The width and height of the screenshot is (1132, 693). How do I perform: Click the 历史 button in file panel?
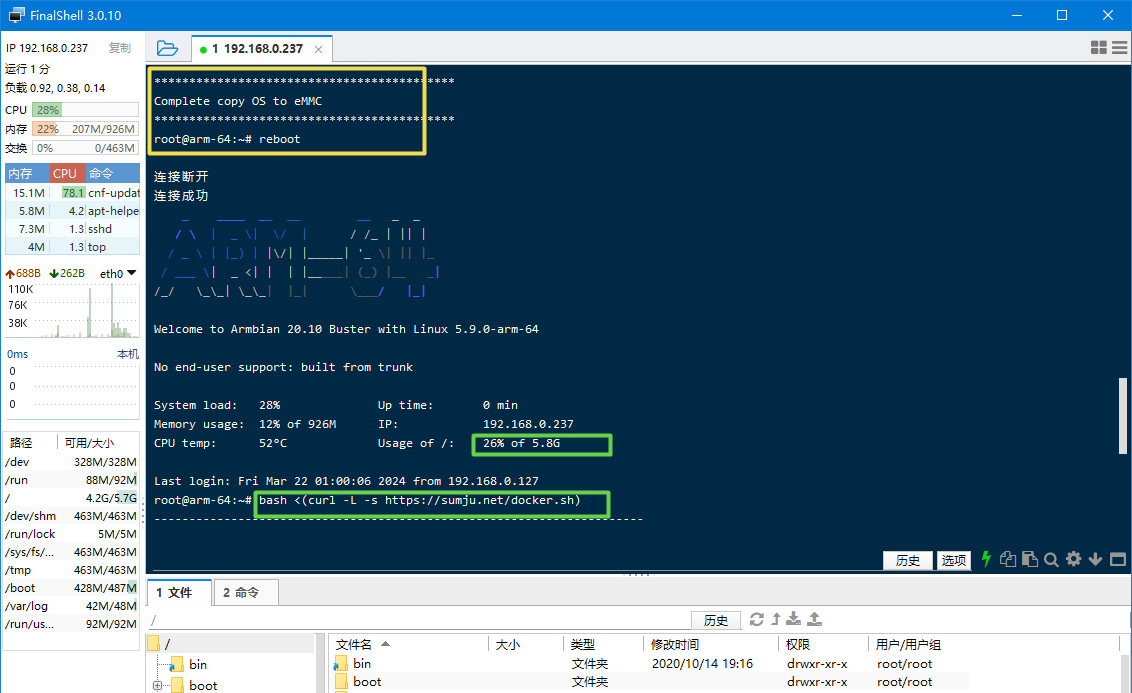coord(716,620)
